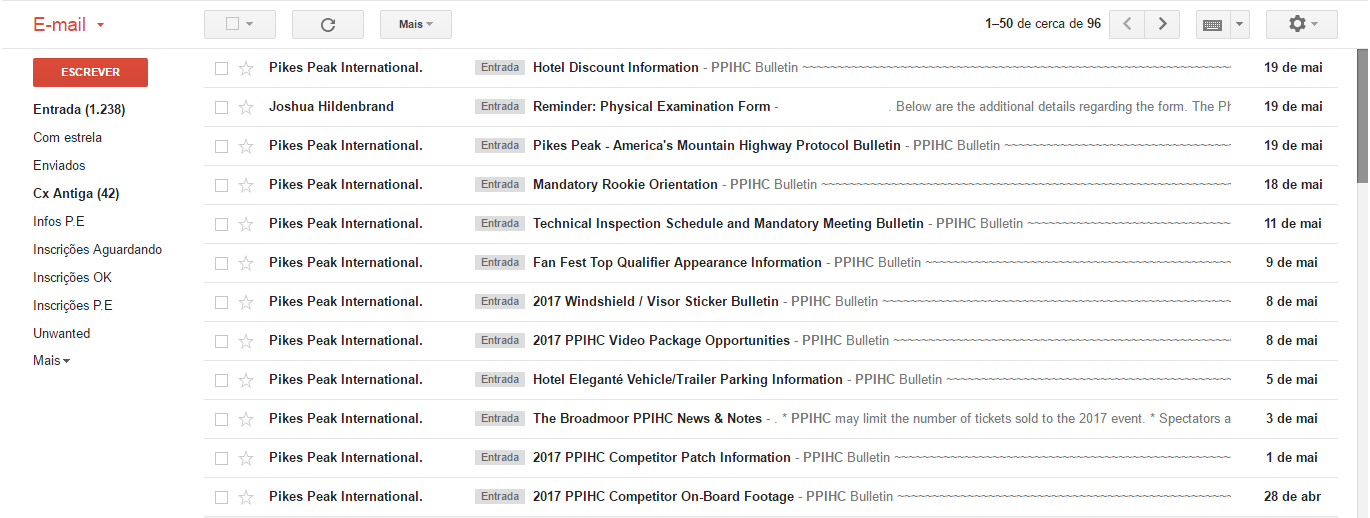This screenshot has height=518, width=1370.
Task: Open the settings gear menu
Action: pyautogui.click(x=1301, y=24)
